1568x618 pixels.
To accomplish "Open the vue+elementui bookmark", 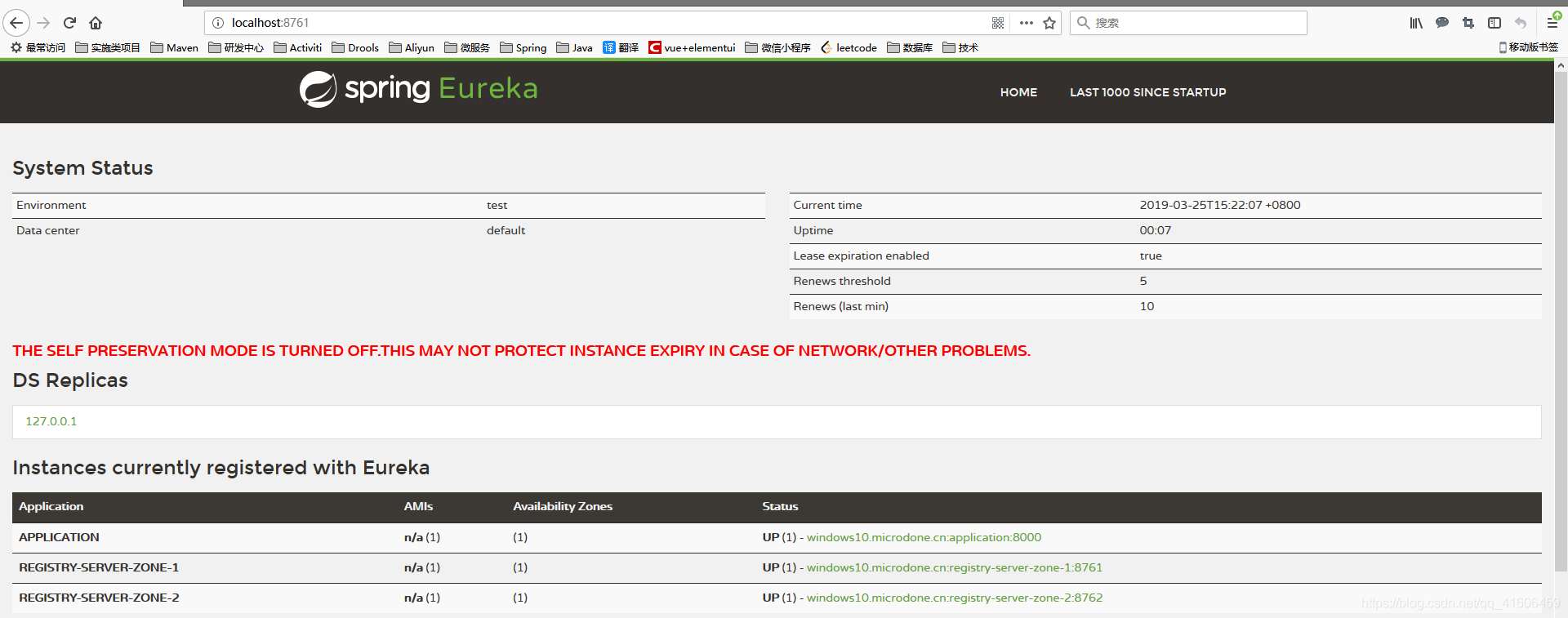I will coord(693,47).
